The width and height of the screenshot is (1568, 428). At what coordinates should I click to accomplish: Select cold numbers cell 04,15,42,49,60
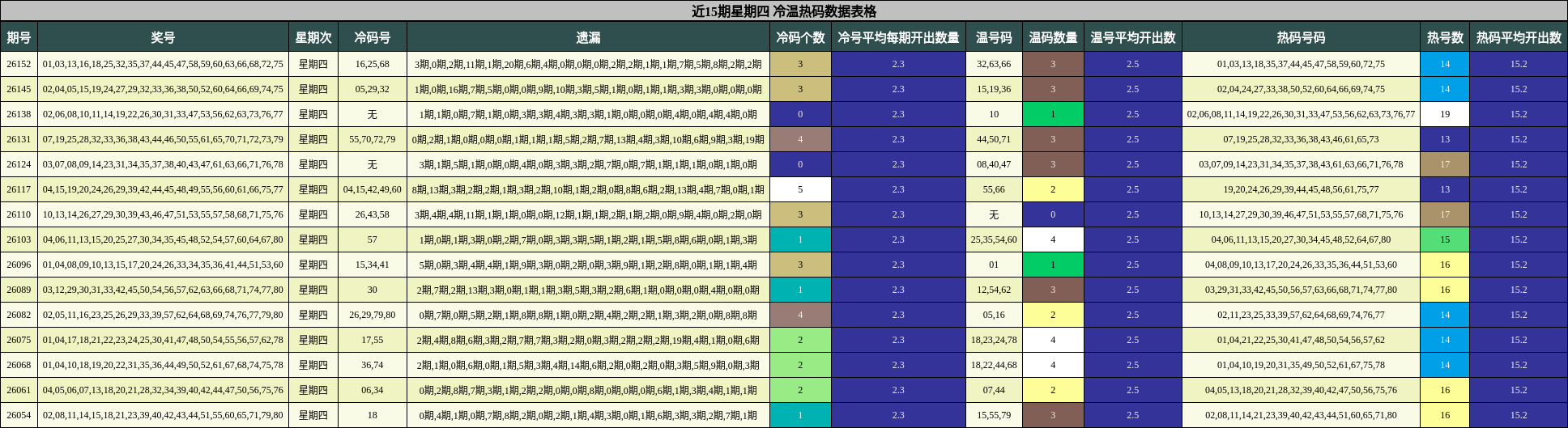pos(373,189)
